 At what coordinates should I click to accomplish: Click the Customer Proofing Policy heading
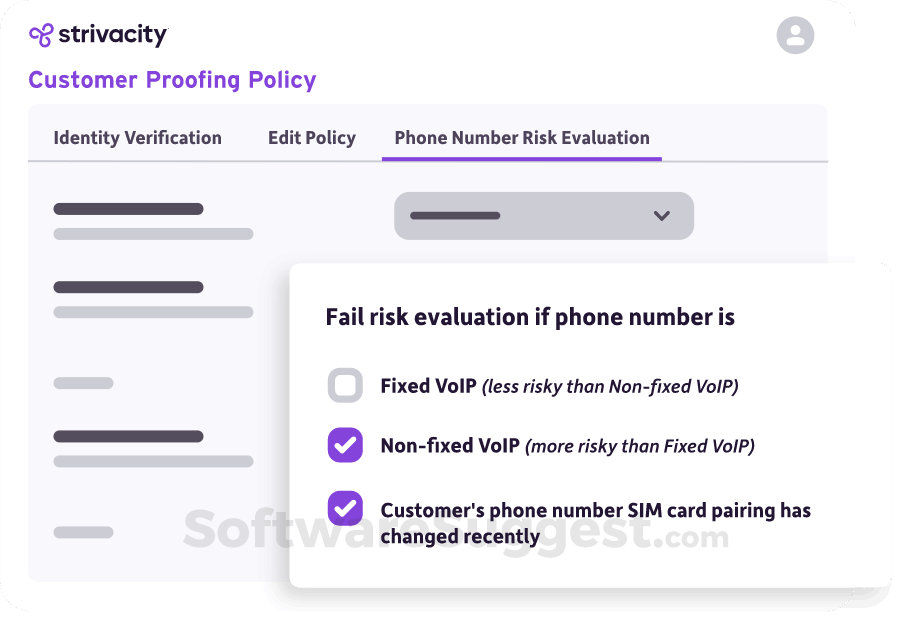[x=173, y=80]
